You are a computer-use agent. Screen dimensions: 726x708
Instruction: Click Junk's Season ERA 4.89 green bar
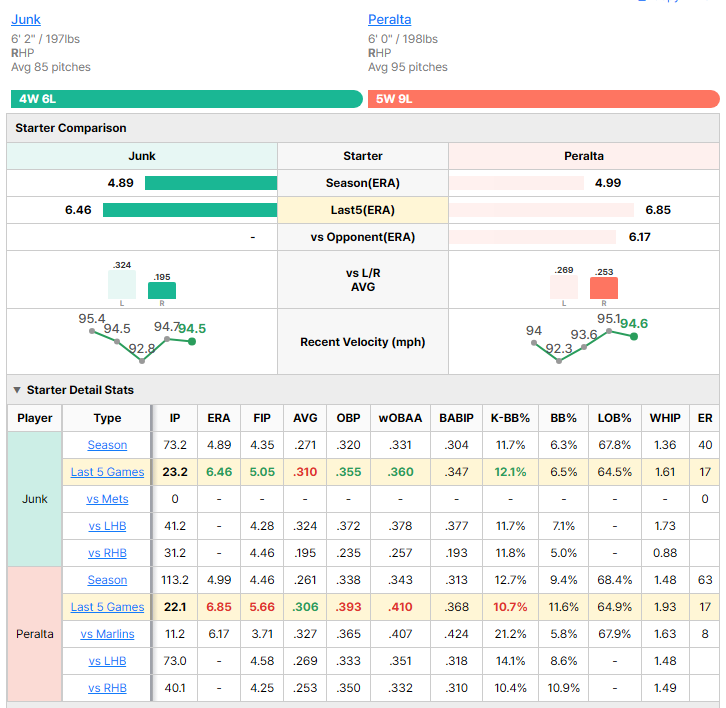211,183
